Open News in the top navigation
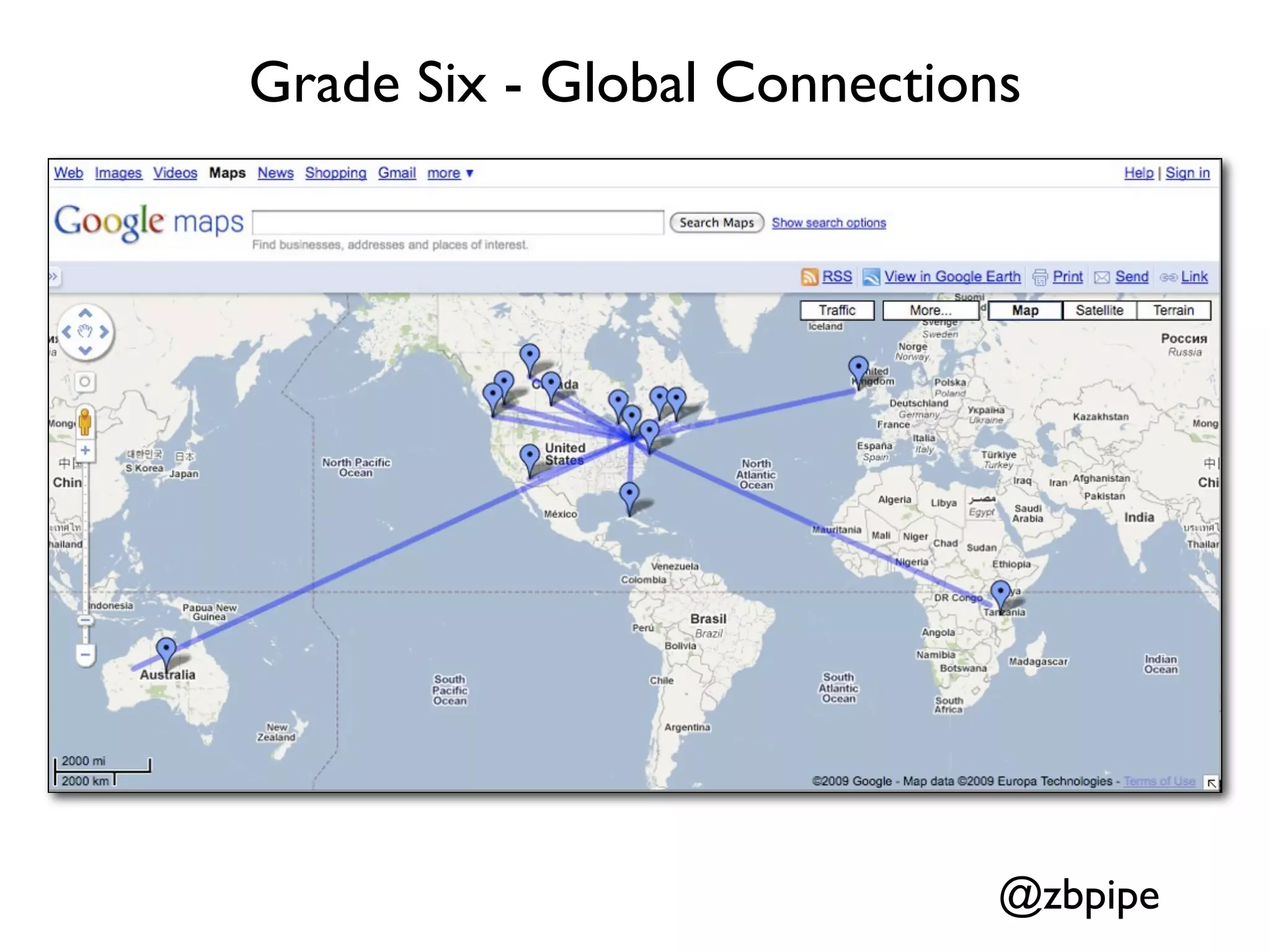The height and width of the screenshot is (952, 1270). 275,173
